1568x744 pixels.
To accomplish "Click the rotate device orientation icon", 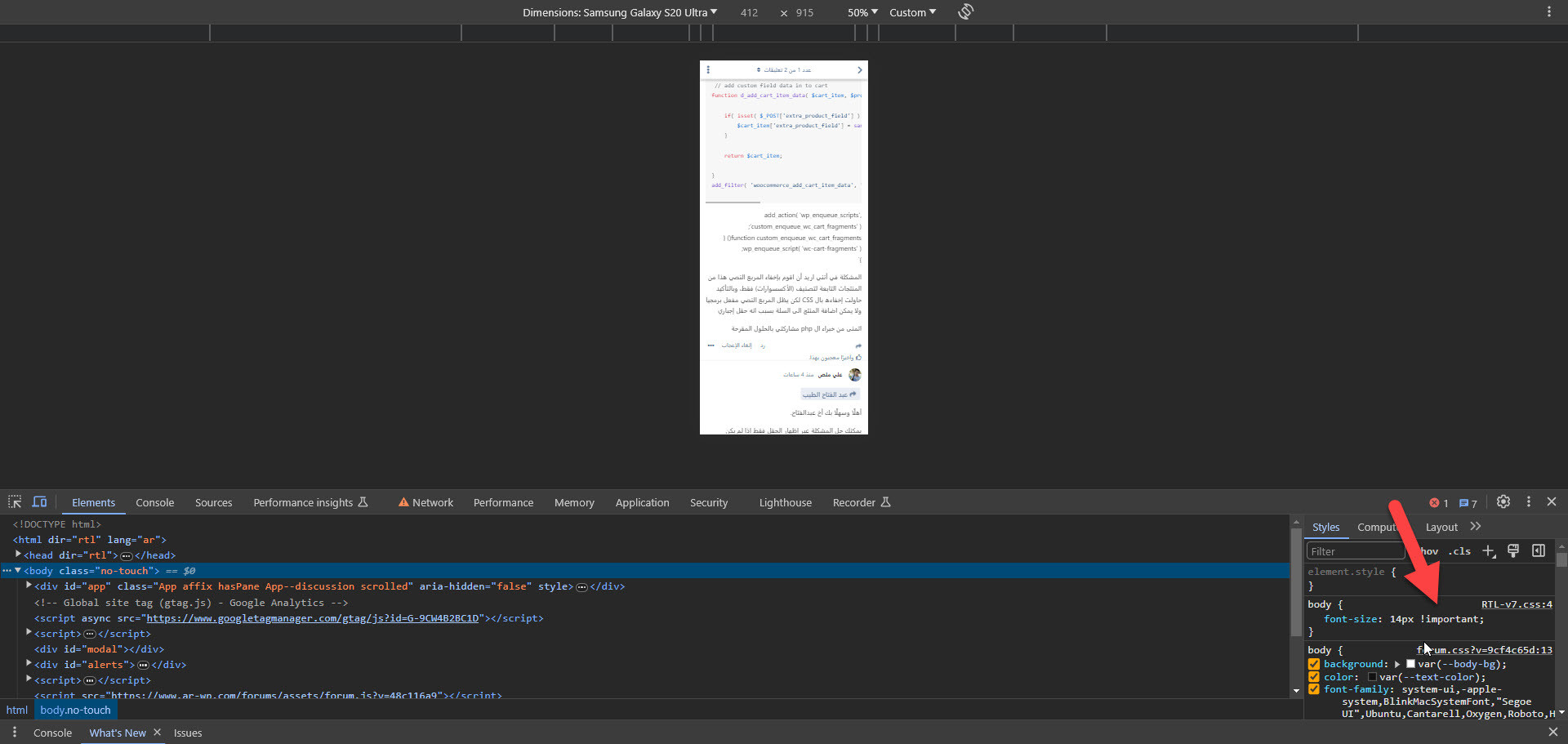I will click(x=965, y=11).
